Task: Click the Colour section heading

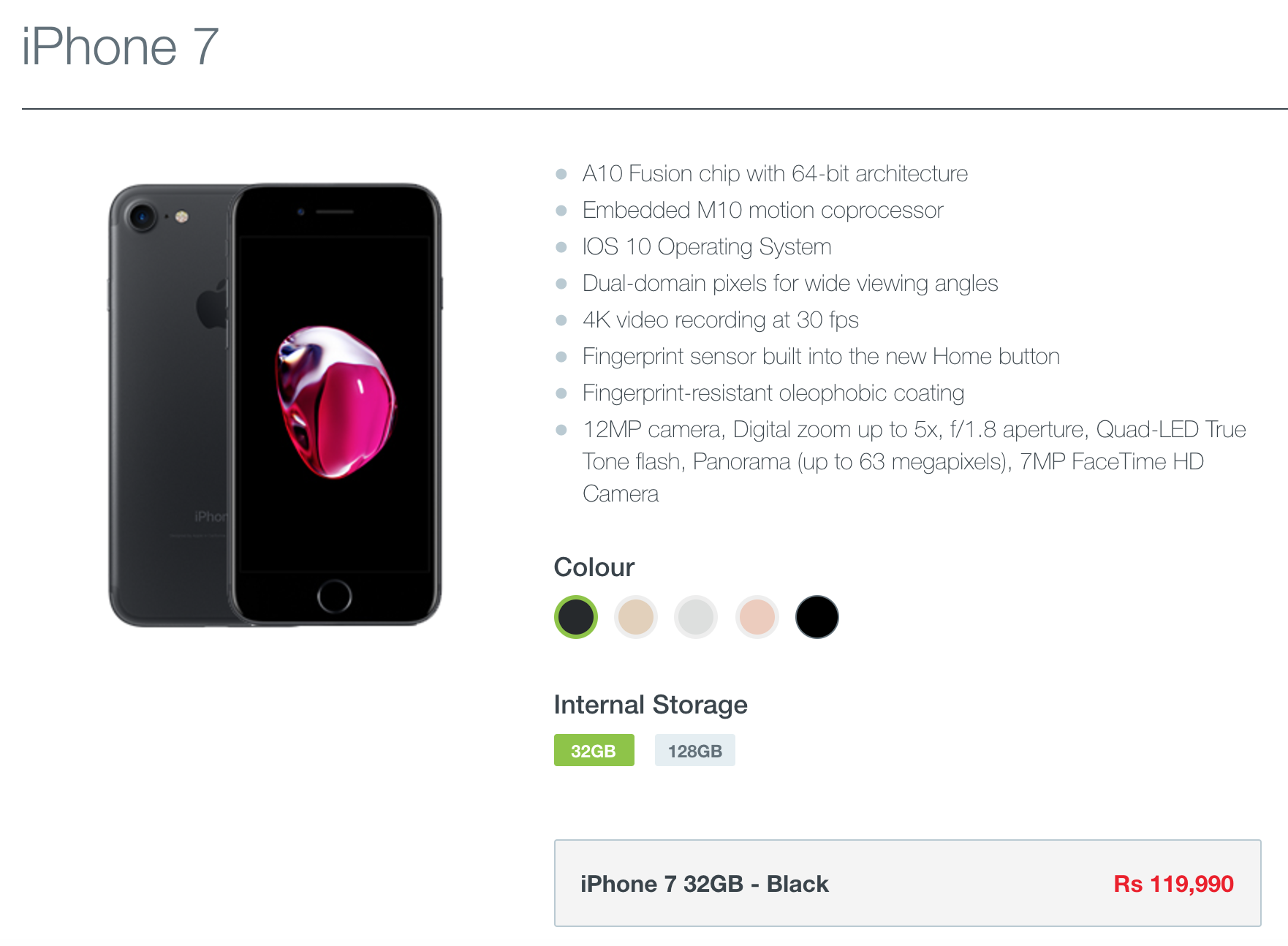Action: click(x=594, y=567)
